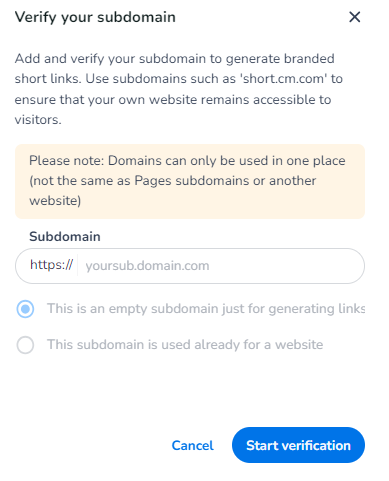The width and height of the screenshot is (389, 481).
Task: Click the word 'visitors.' in the description
Action: click(x=38, y=120)
